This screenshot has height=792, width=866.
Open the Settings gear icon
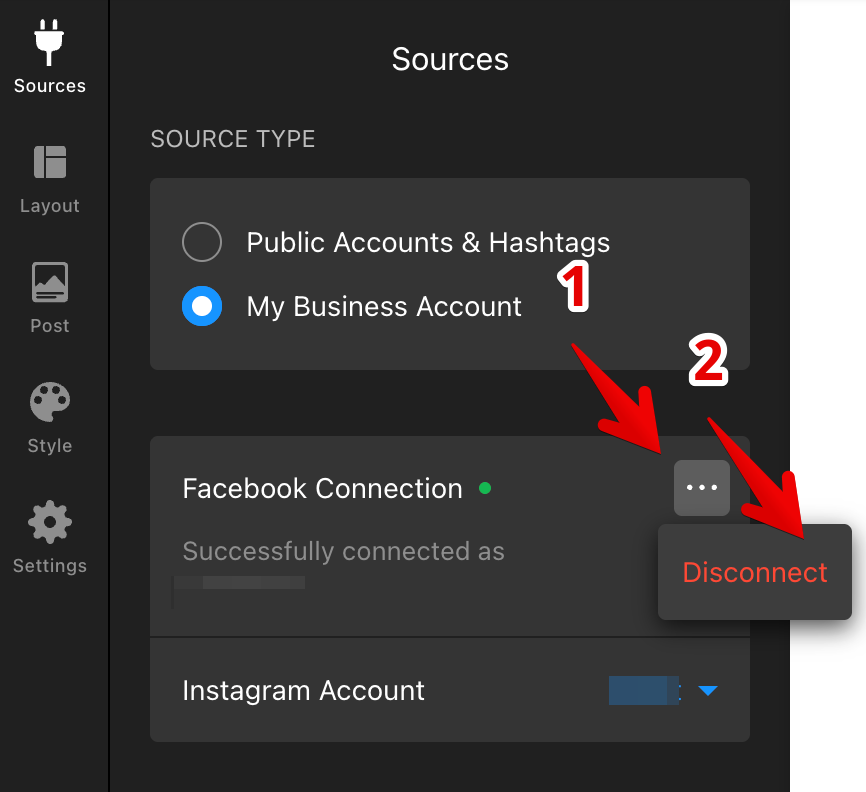[50, 522]
